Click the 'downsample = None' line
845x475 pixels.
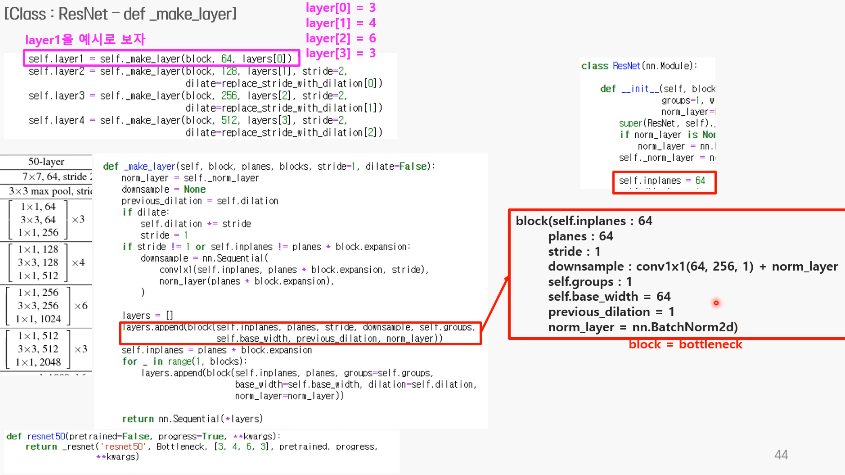click(163, 189)
